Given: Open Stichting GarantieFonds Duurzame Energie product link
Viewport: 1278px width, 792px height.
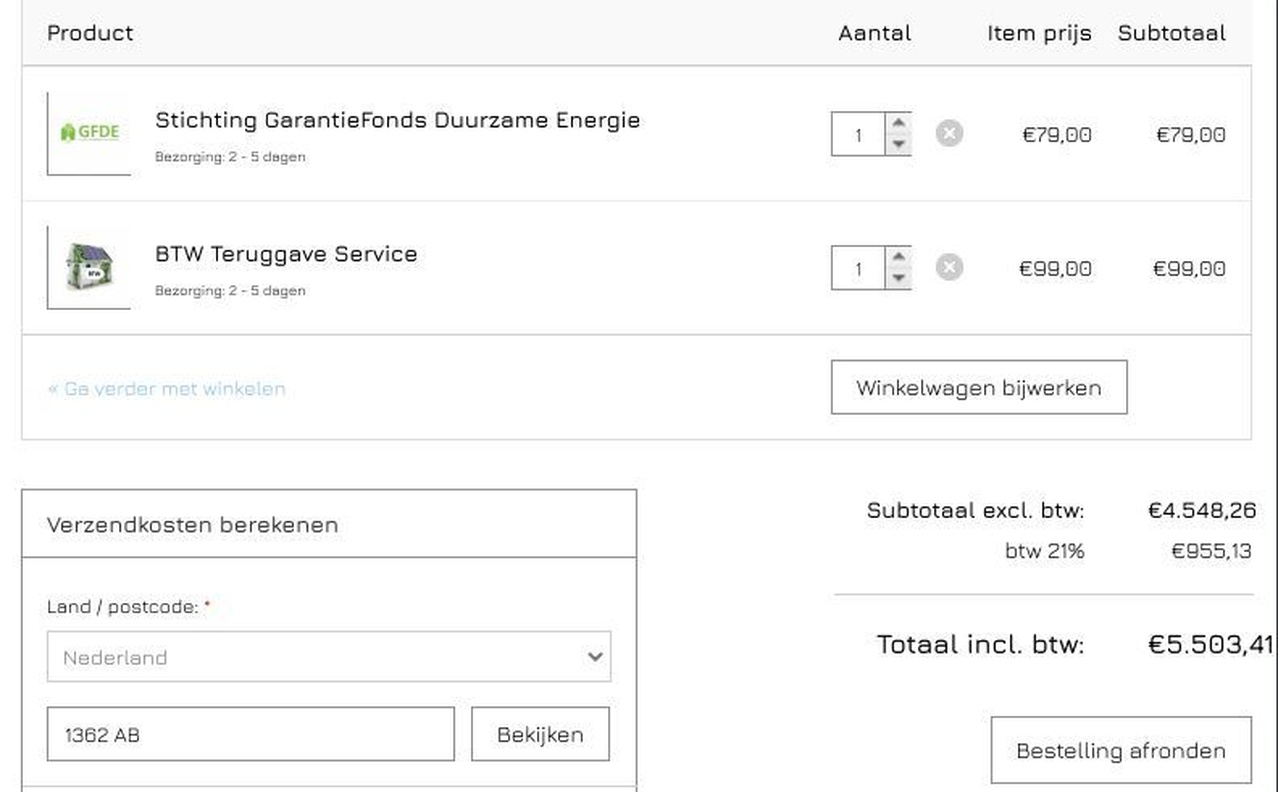Looking at the screenshot, I should [397, 120].
